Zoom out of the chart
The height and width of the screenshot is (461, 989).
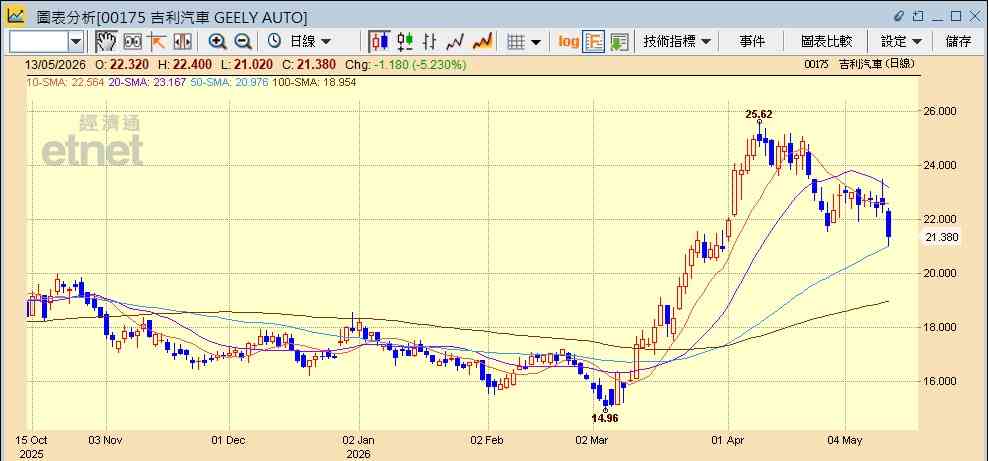pos(243,42)
